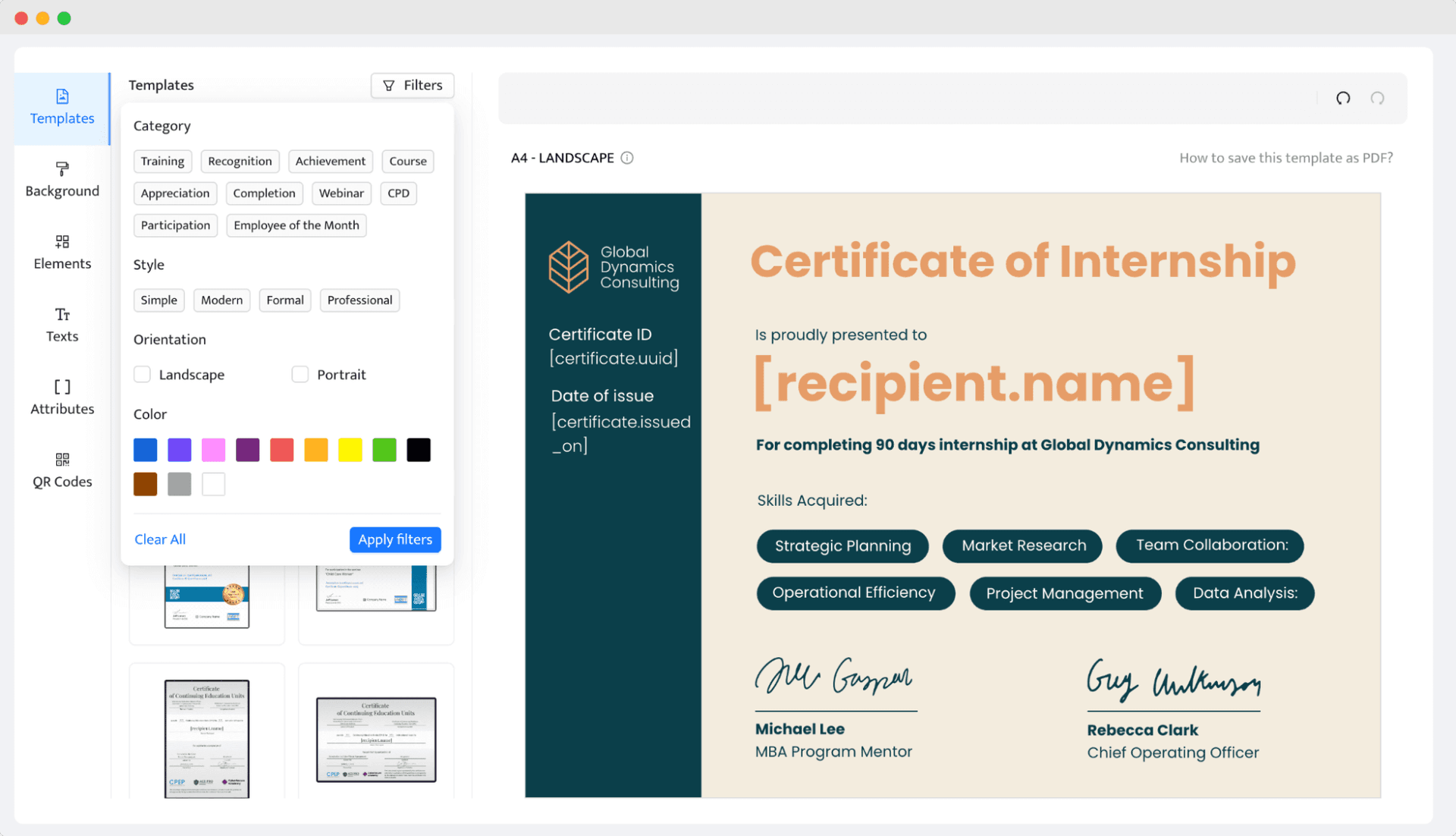The width and height of the screenshot is (1456, 836).
Task: Open the Texts panel
Action: coord(61,325)
